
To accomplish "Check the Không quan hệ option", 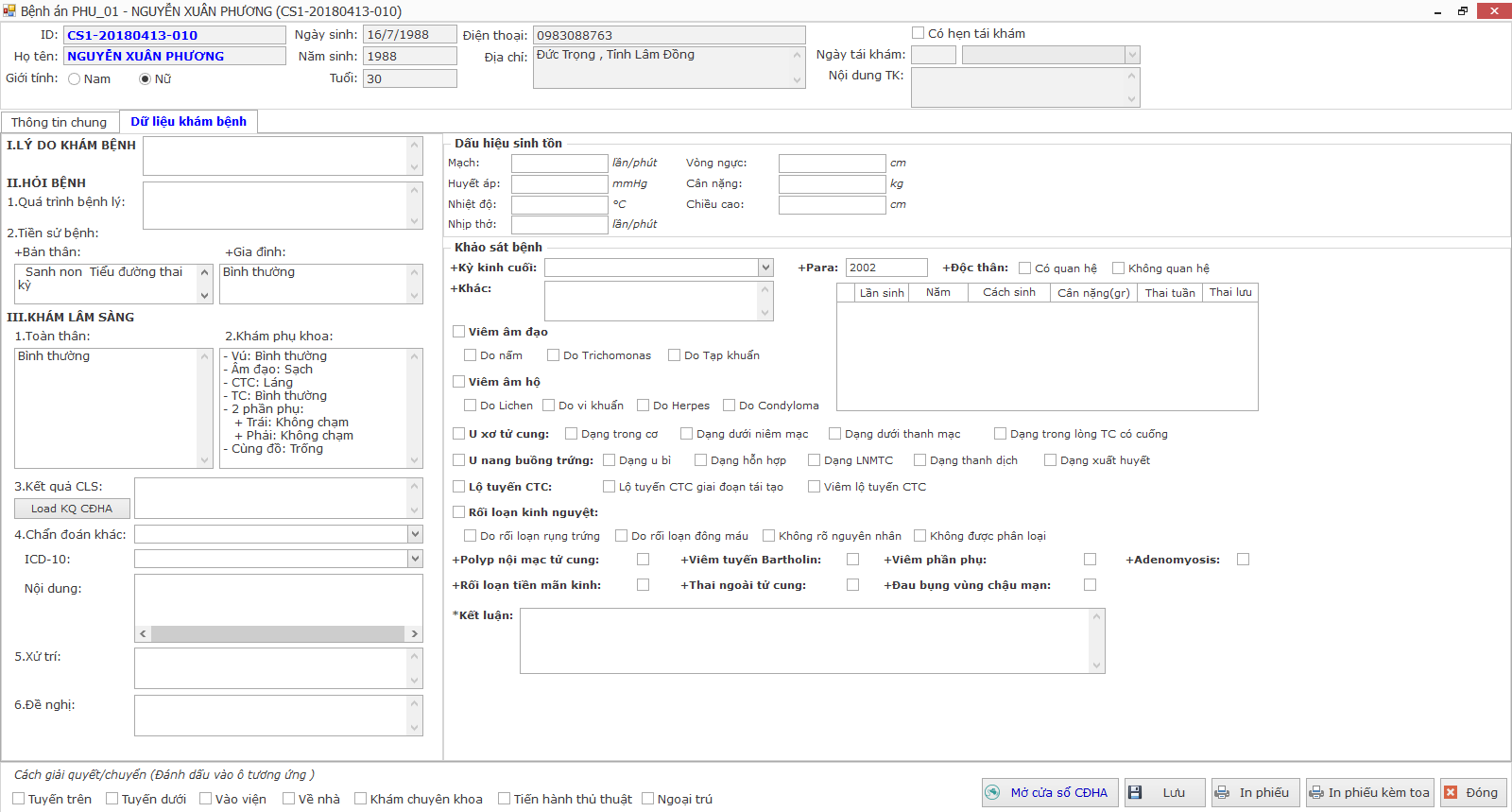I will pyautogui.click(x=1118, y=268).
